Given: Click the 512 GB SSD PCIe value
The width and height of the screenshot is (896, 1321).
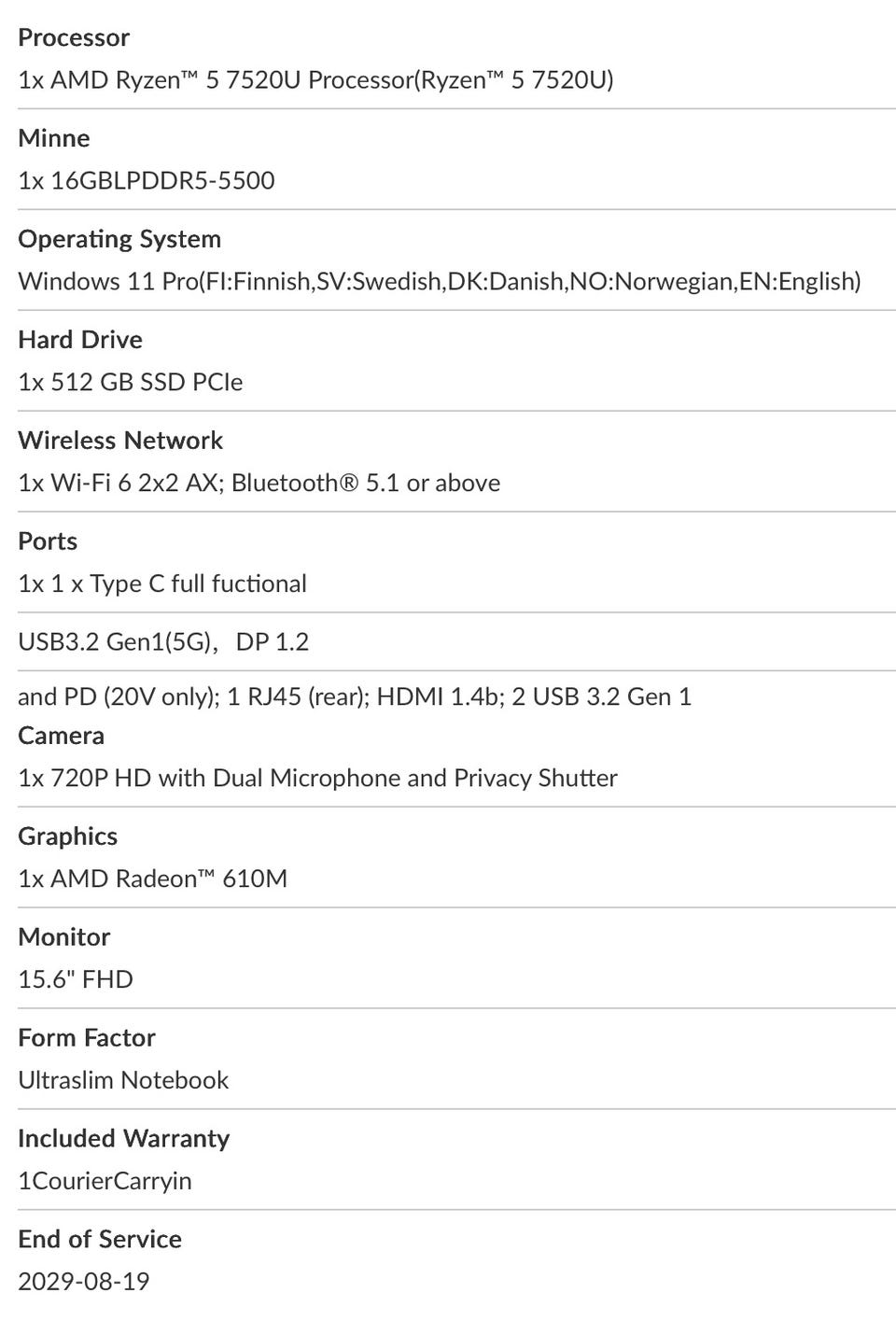Looking at the screenshot, I should coord(131,382).
